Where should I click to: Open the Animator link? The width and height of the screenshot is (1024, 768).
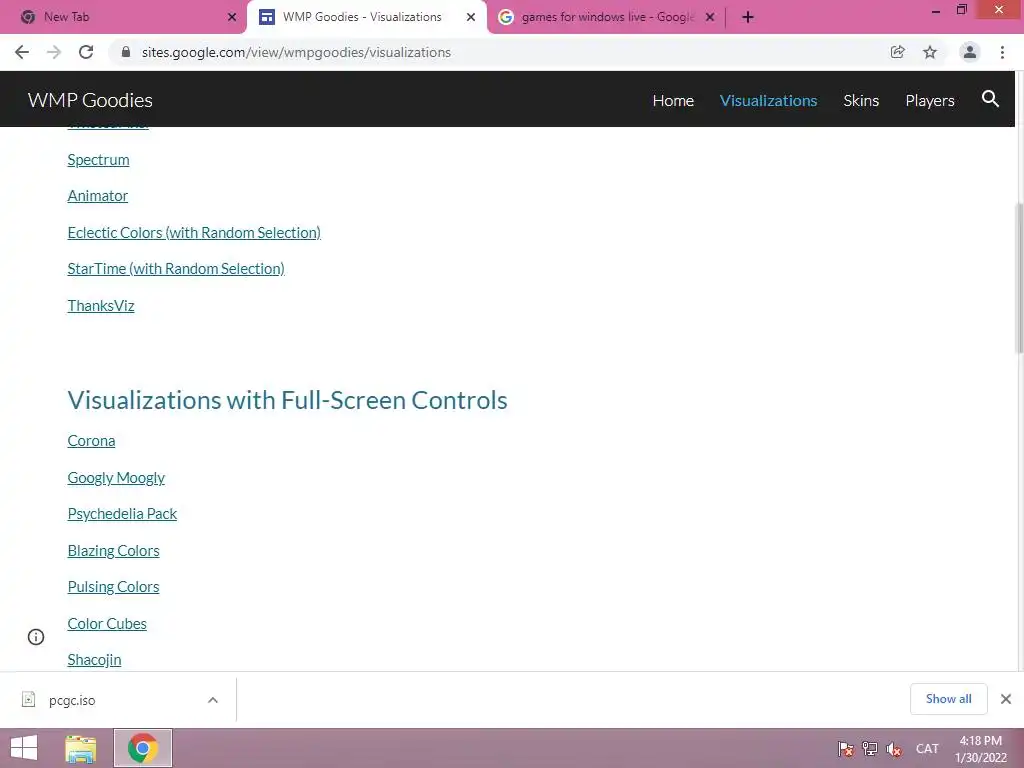97,196
